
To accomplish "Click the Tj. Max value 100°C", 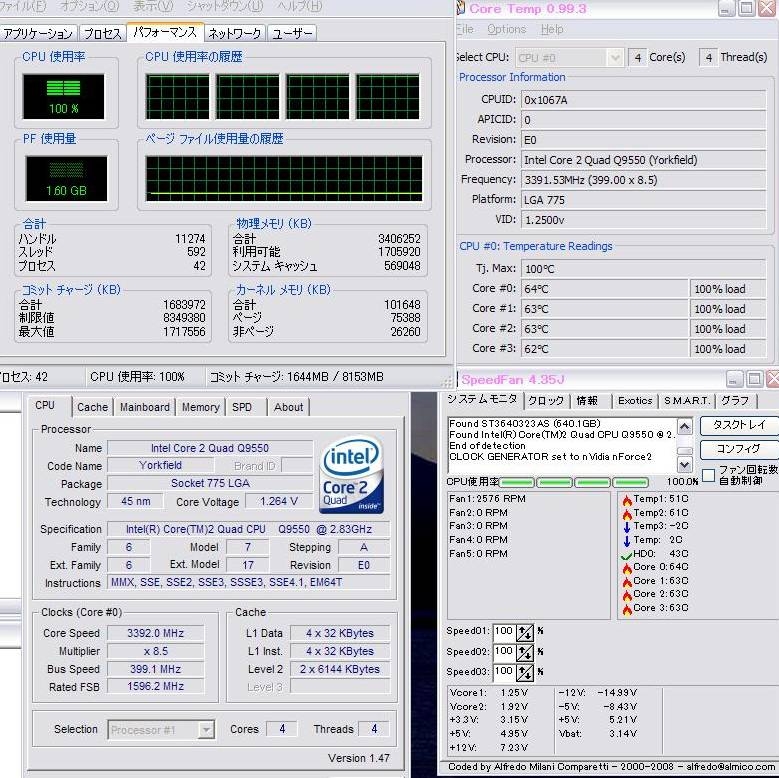I will 643,269.
